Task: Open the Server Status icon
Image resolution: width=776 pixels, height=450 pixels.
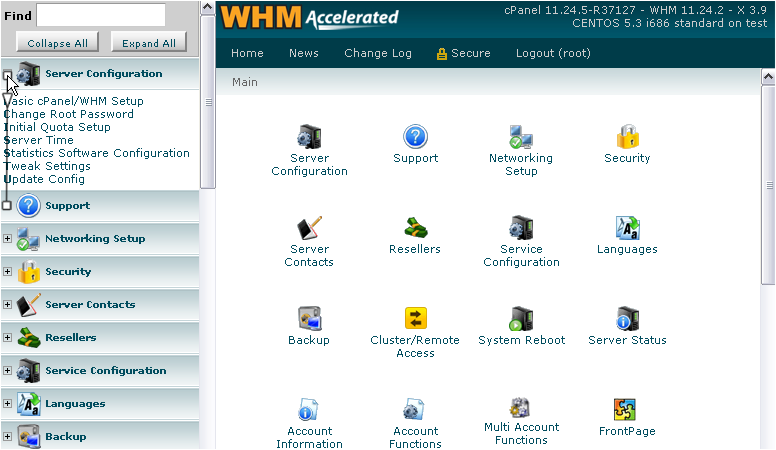Action: coord(627,319)
